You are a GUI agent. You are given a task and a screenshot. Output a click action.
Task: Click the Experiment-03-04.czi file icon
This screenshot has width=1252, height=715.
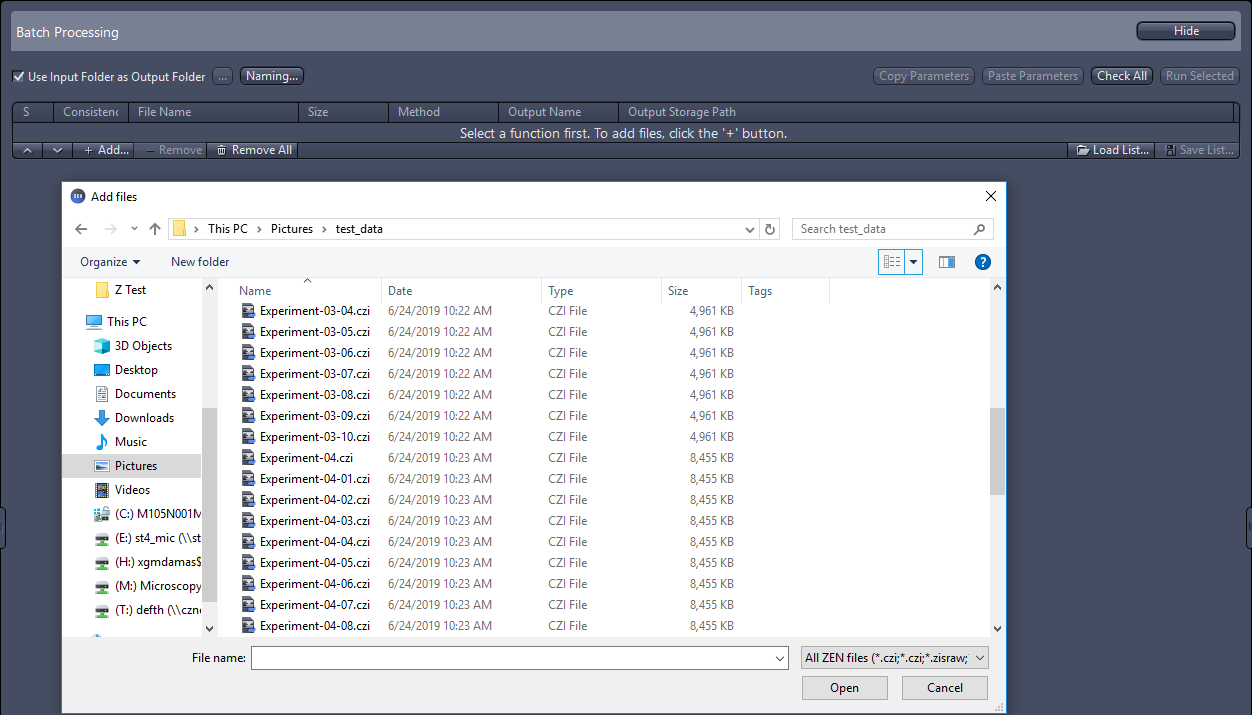coord(248,310)
